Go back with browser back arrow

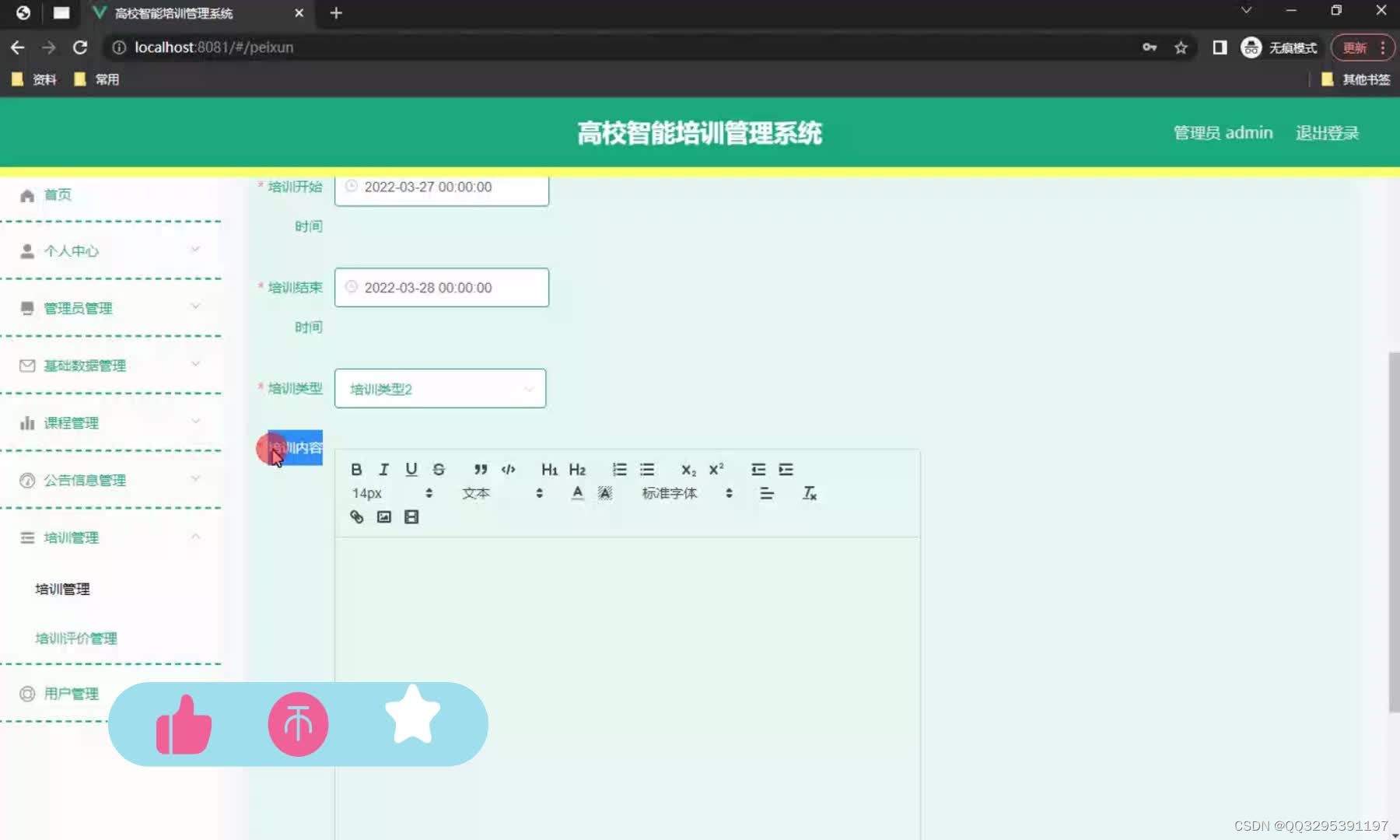17,47
